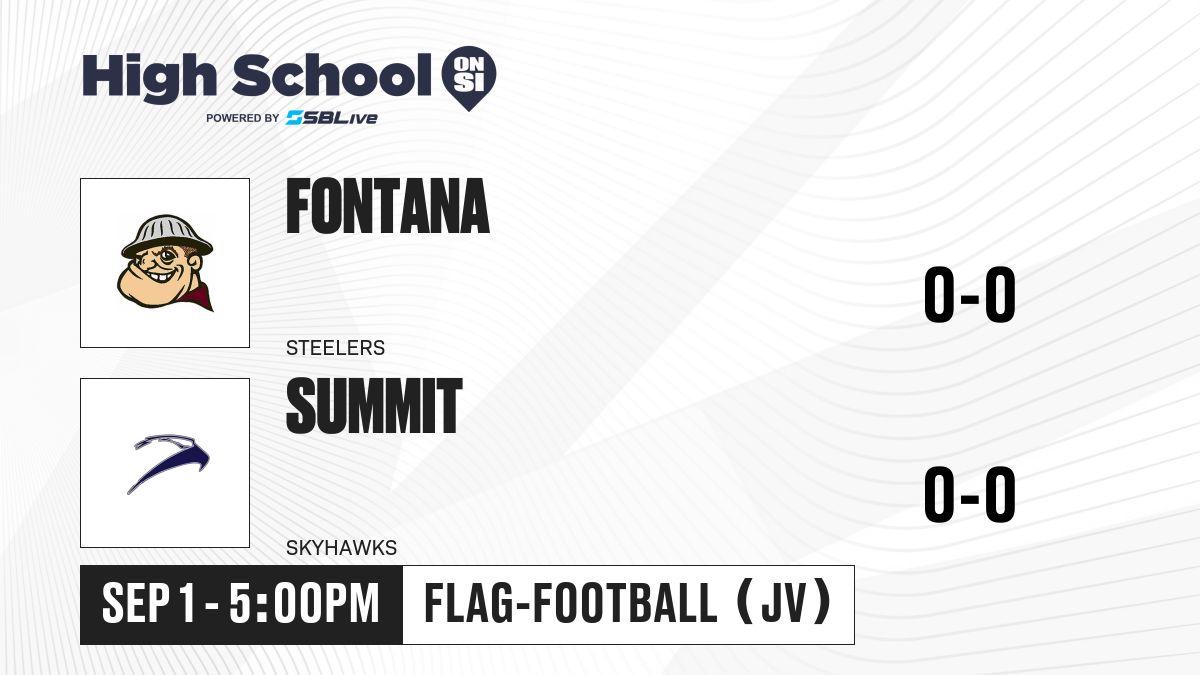Click Summit's 0-0 record
Viewport: 1200px width, 675px height.
(x=969, y=495)
